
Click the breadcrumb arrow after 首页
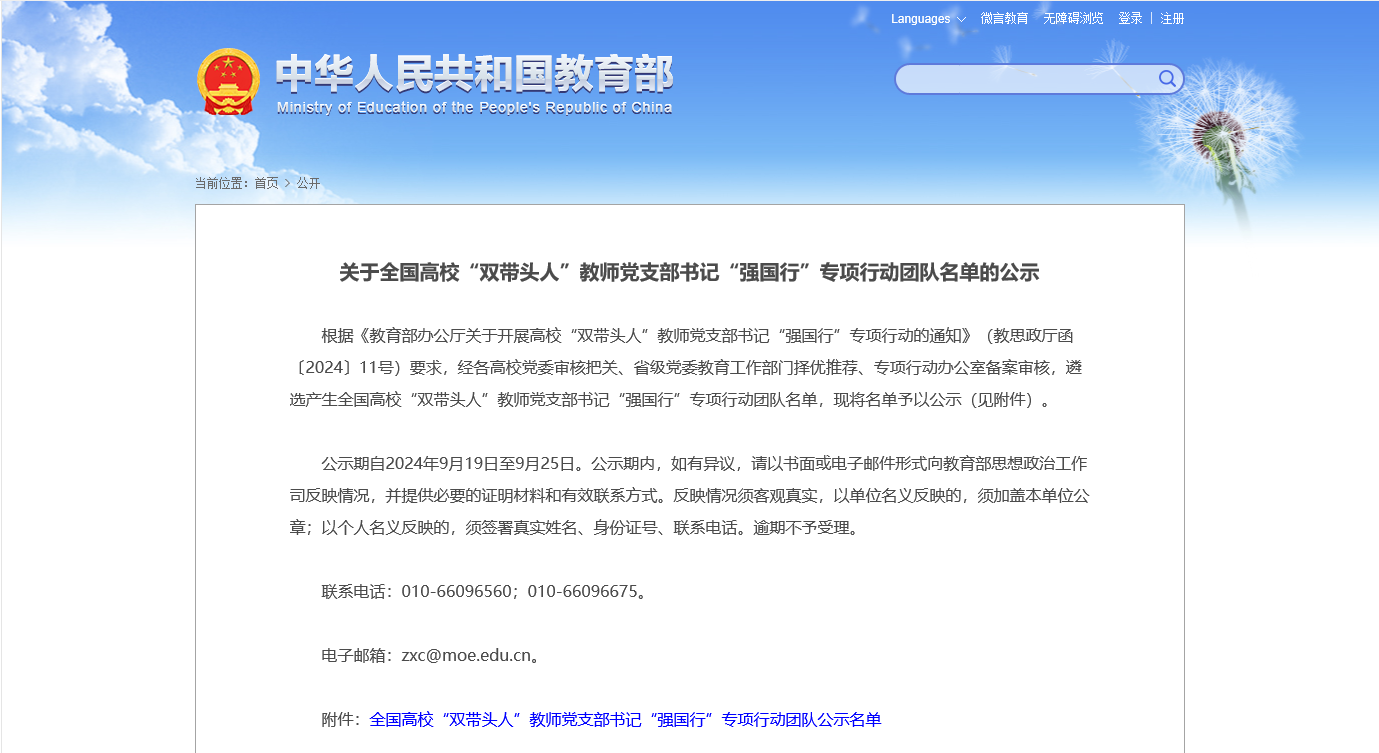click(x=288, y=183)
